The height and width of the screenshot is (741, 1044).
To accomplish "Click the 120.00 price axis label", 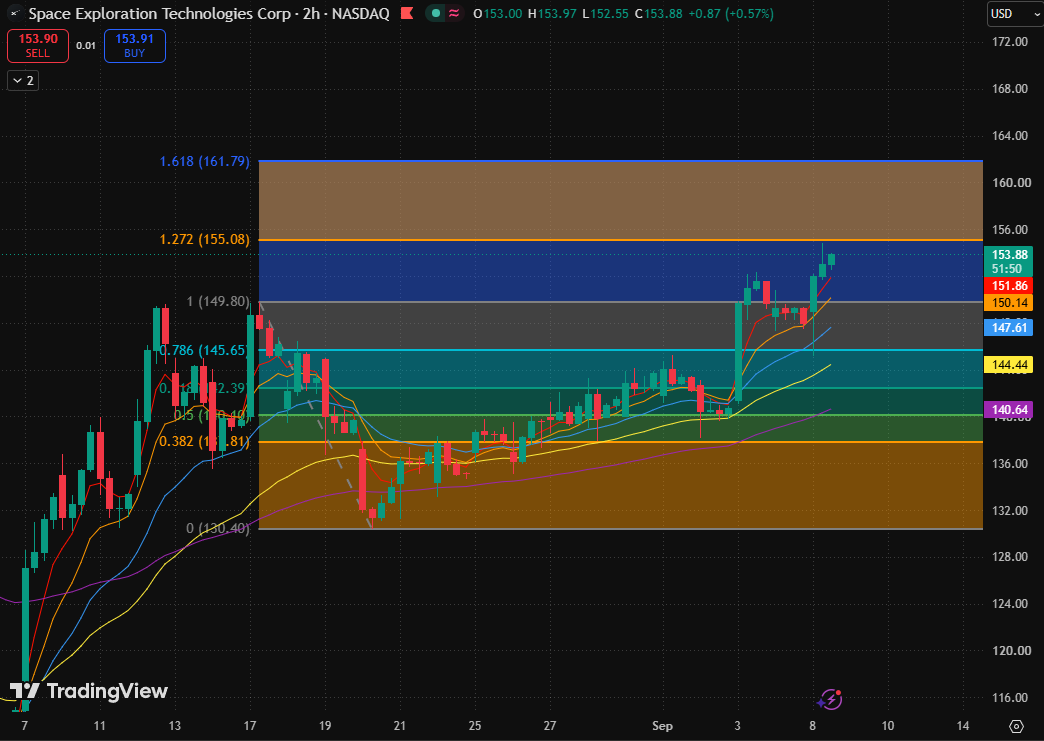I will (1010, 650).
